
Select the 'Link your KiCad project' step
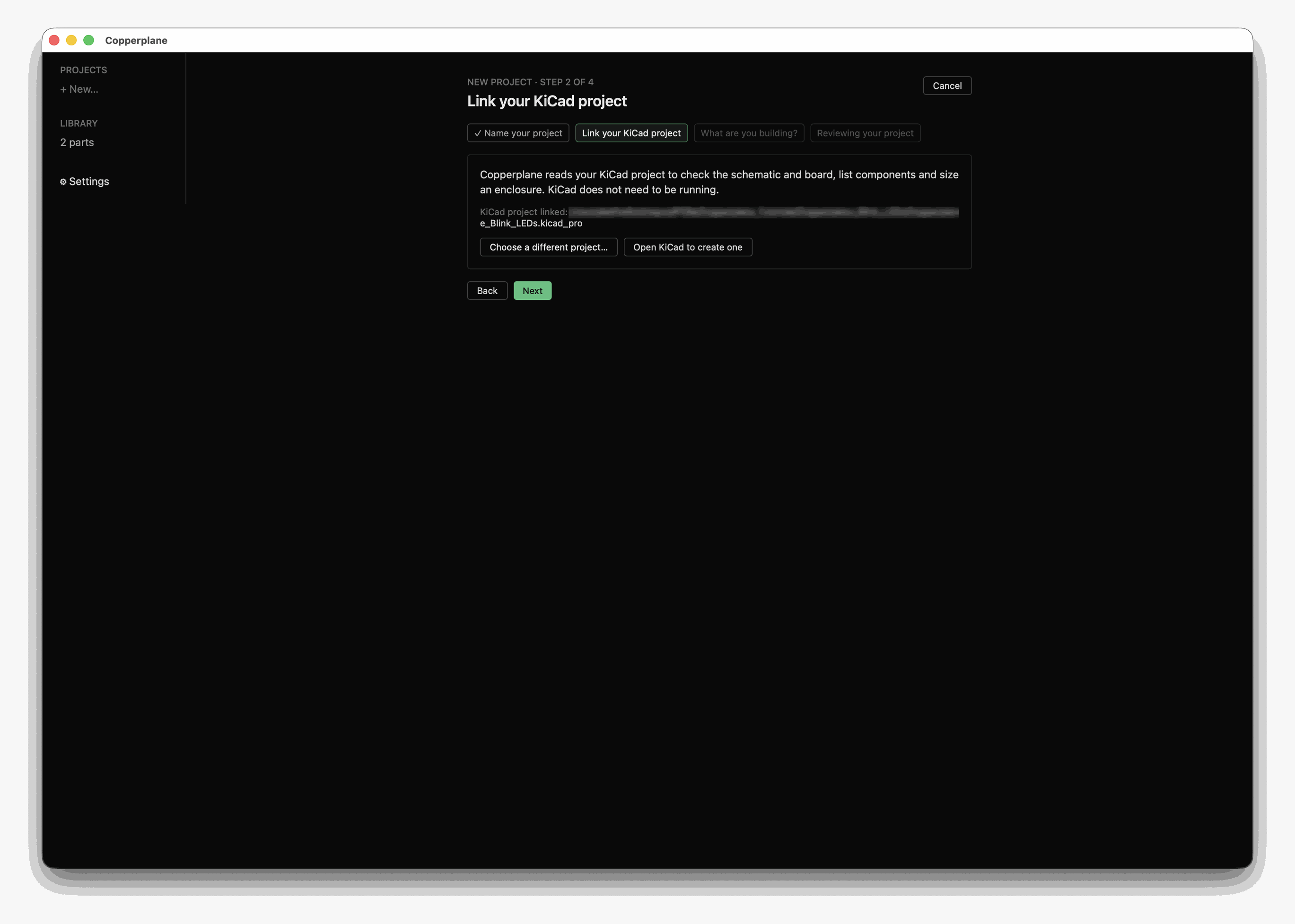tap(631, 133)
